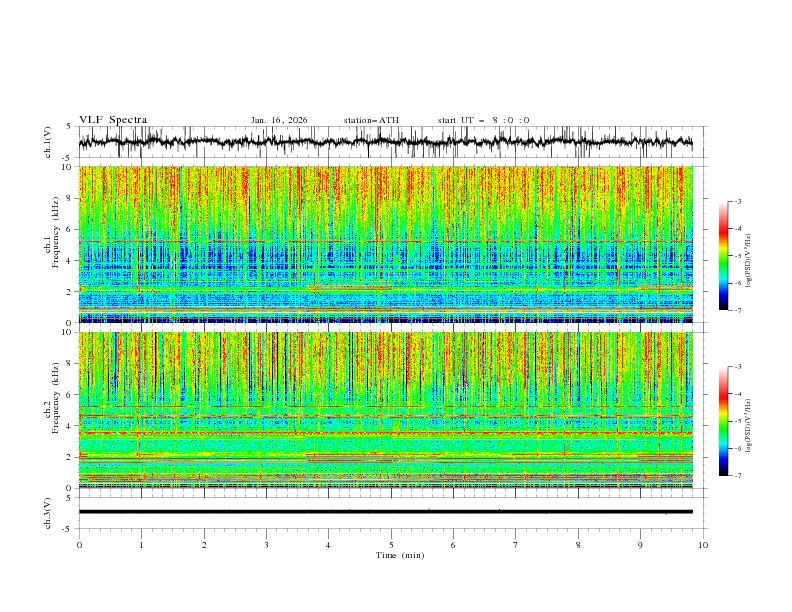
Task: Click time axis tick label "5" under ch.3
Action: click(391, 545)
